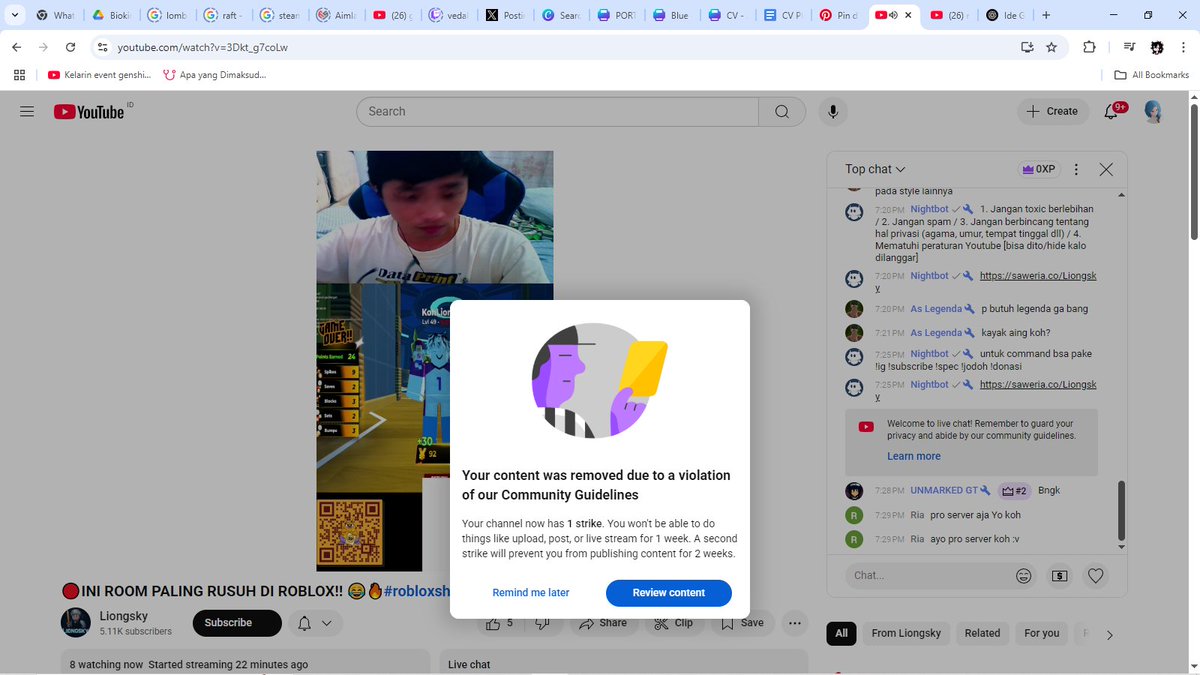Image resolution: width=1200 pixels, height=675 pixels.
Task: Click Ria's 'pro server aja Yo koh' message
Action: pos(975,515)
